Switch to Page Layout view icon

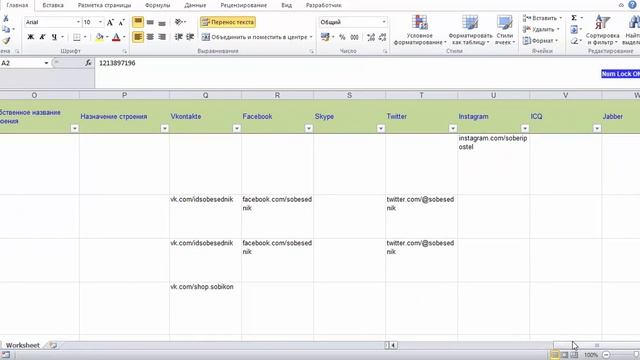564,355
